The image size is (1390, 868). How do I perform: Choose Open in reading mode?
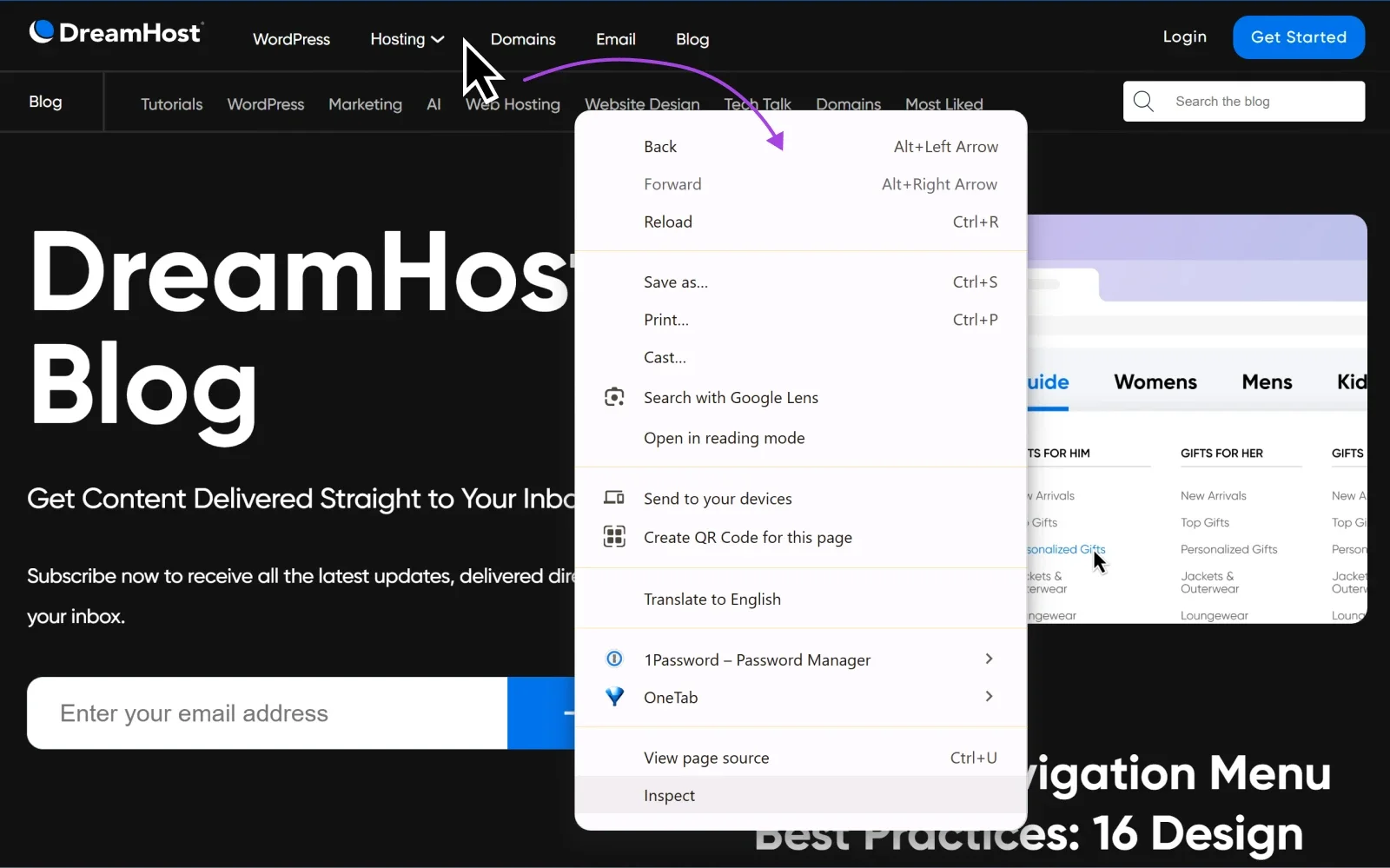[x=800, y=438]
